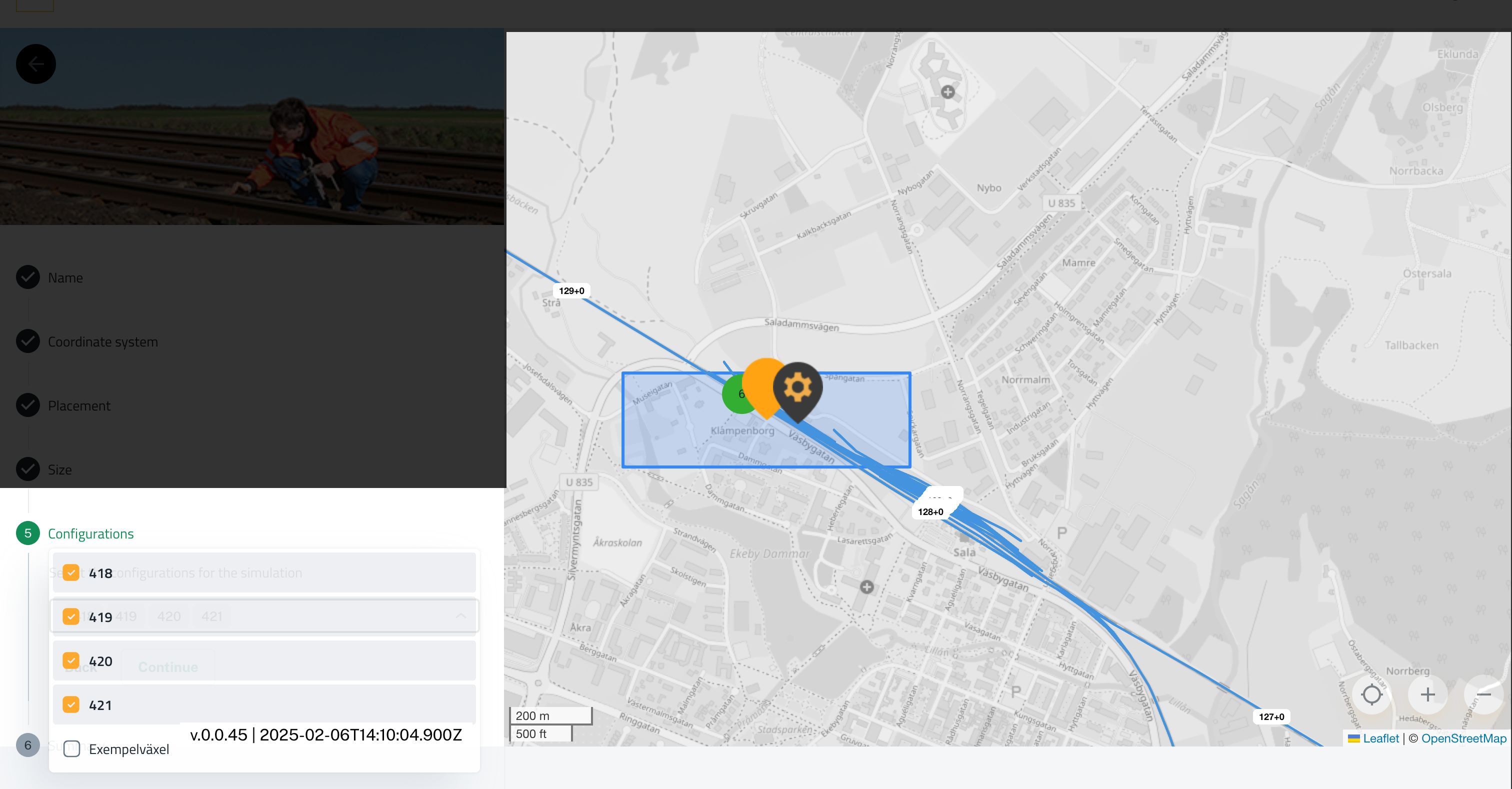Click the step 5 Configurations number badge
The image size is (1512, 789).
[x=27, y=533]
